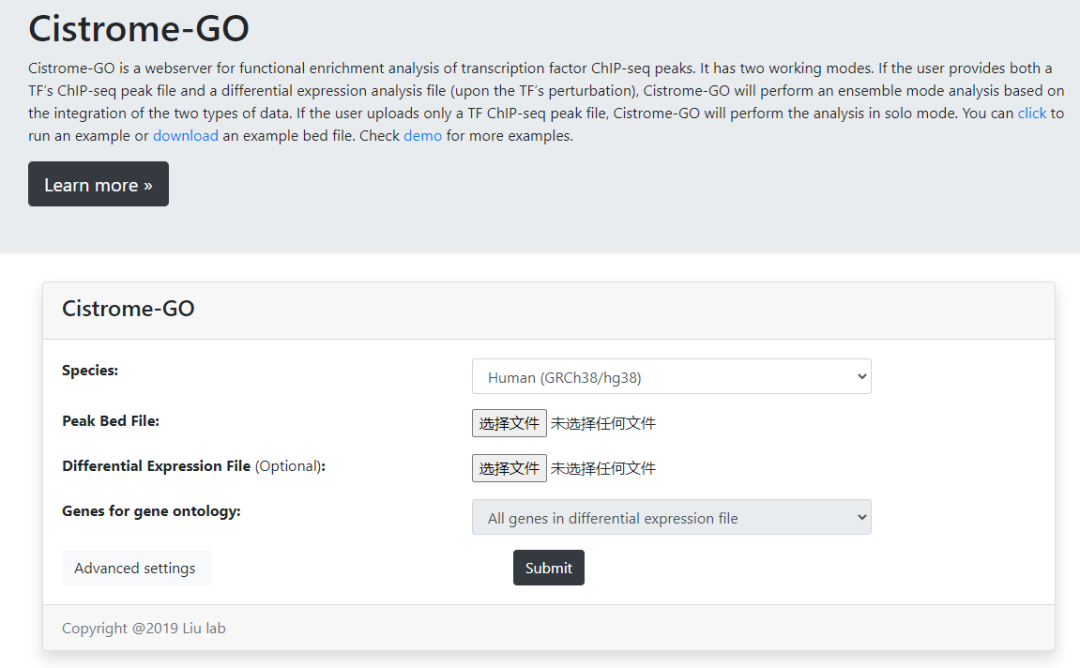Follow the 'click' link to run example
Viewport: 1080px width, 668px height.
coord(1032,113)
